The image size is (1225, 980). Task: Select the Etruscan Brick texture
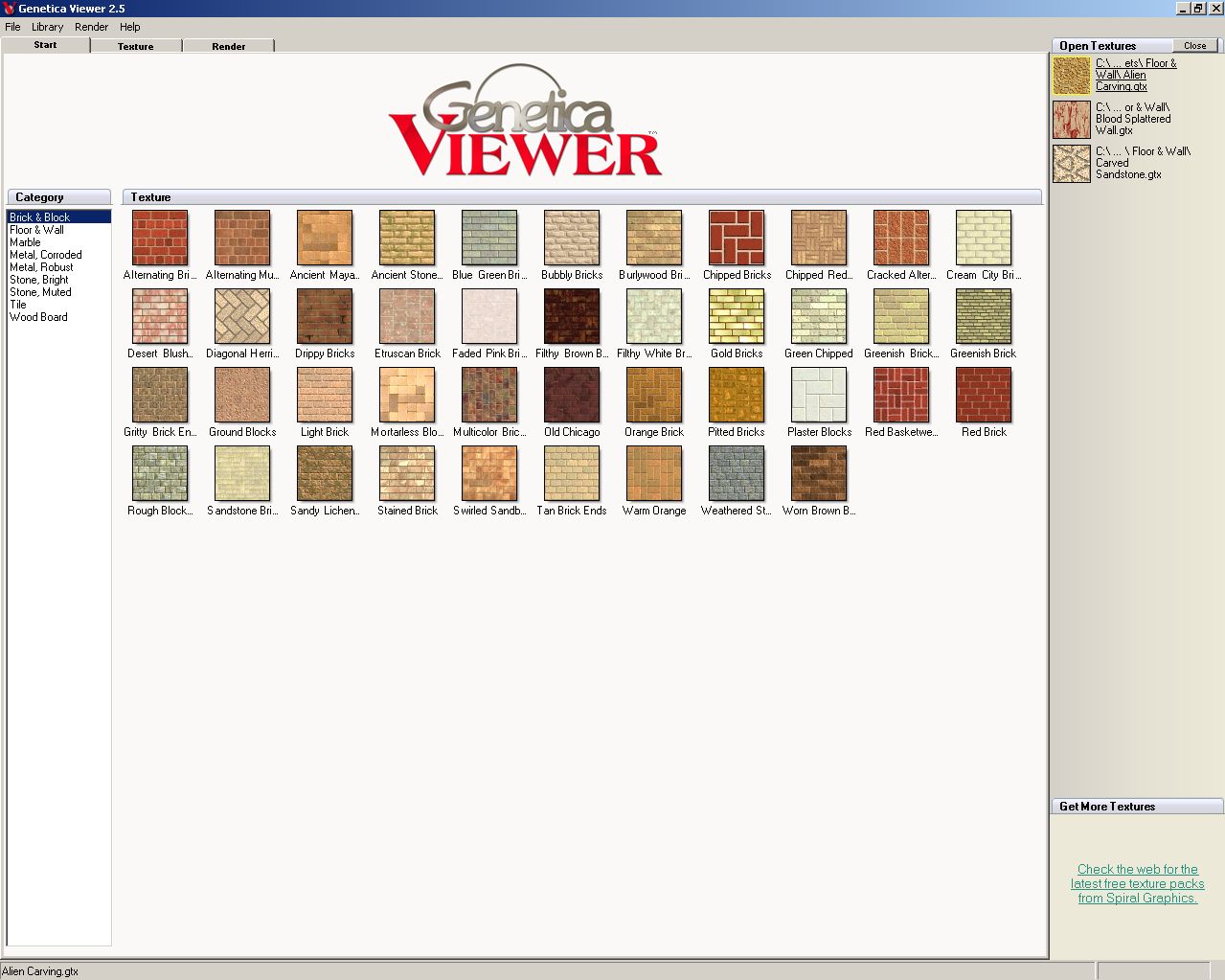click(x=407, y=316)
